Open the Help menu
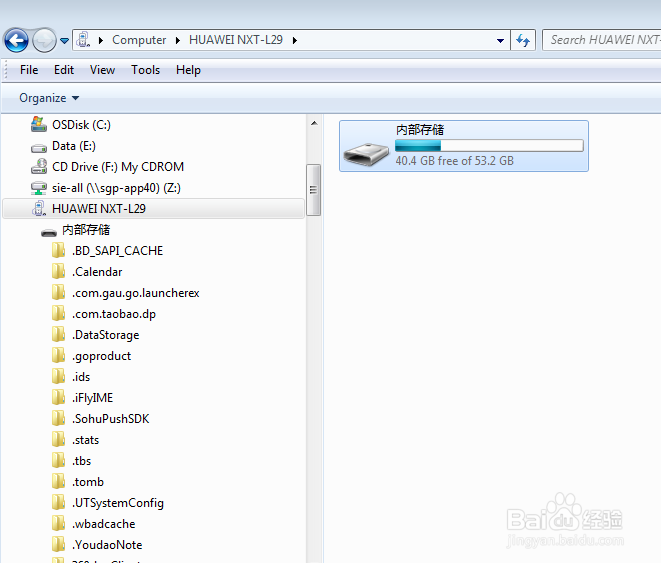The height and width of the screenshot is (563, 661). [x=188, y=70]
